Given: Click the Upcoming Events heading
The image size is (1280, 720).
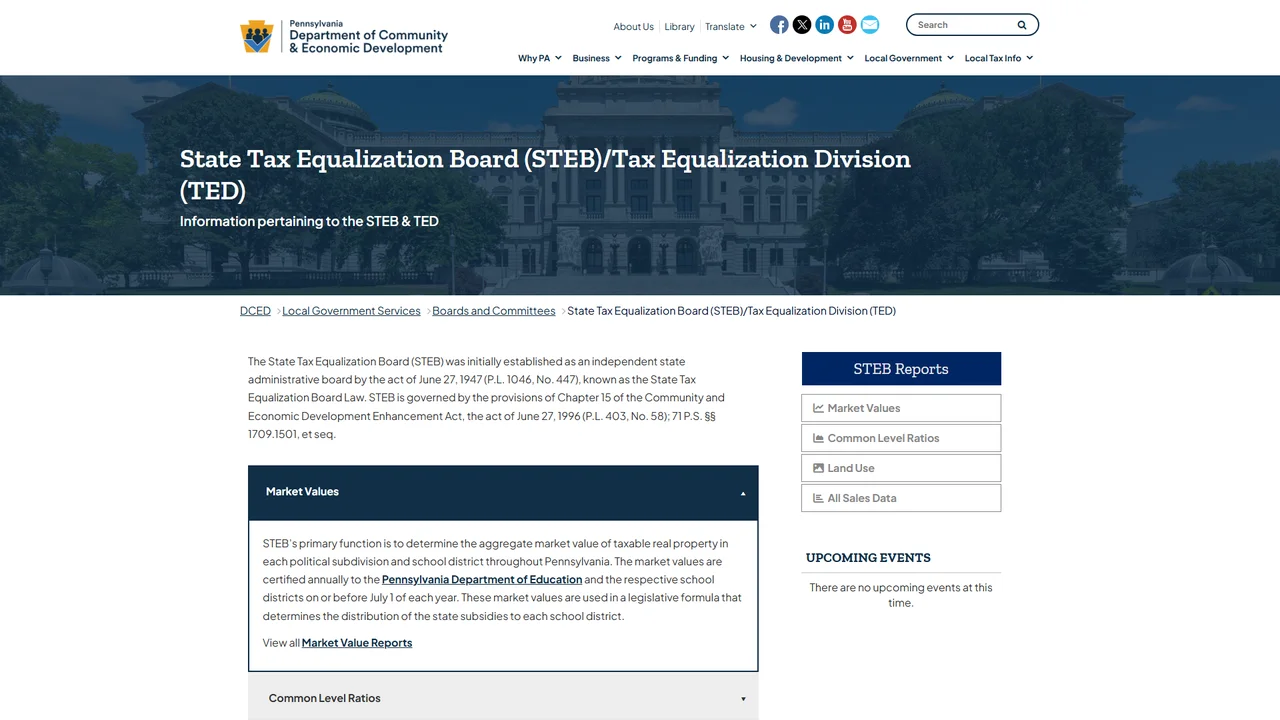Looking at the screenshot, I should click(868, 558).
